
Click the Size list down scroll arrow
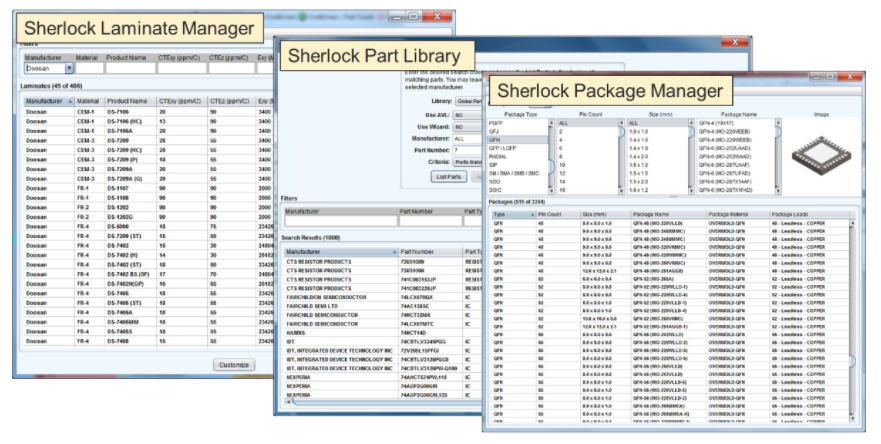pyautogui.click(x=692, y=191)
